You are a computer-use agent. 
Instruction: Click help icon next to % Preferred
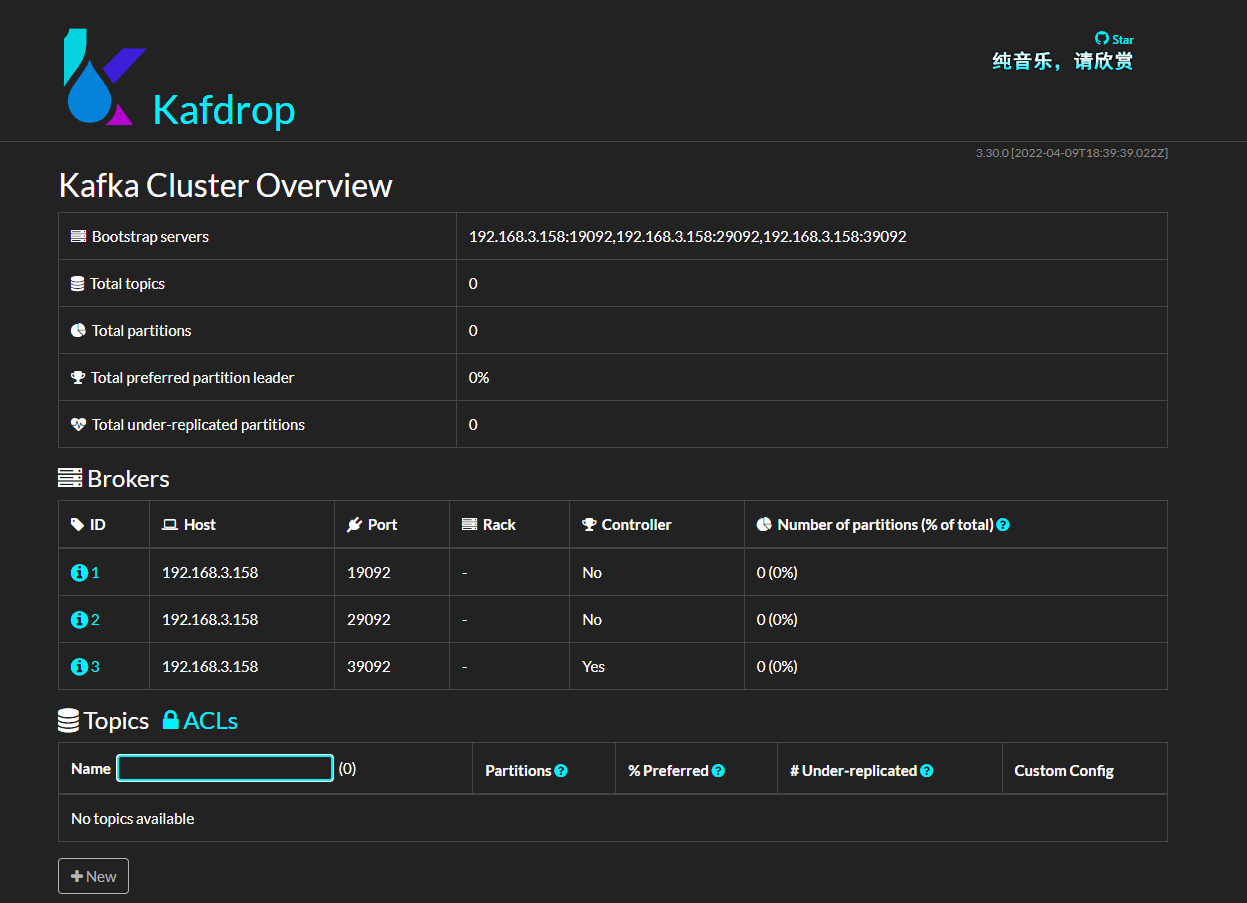[x=718, y=771]
